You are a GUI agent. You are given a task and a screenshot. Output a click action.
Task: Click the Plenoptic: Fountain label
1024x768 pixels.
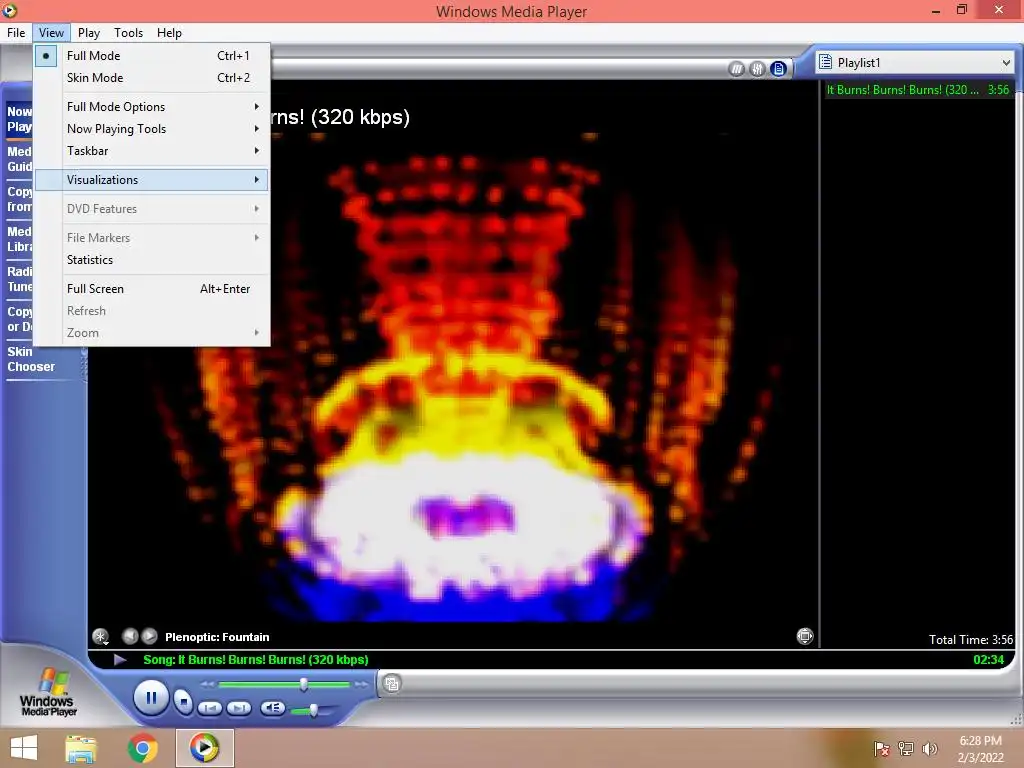tap(217, 637)
